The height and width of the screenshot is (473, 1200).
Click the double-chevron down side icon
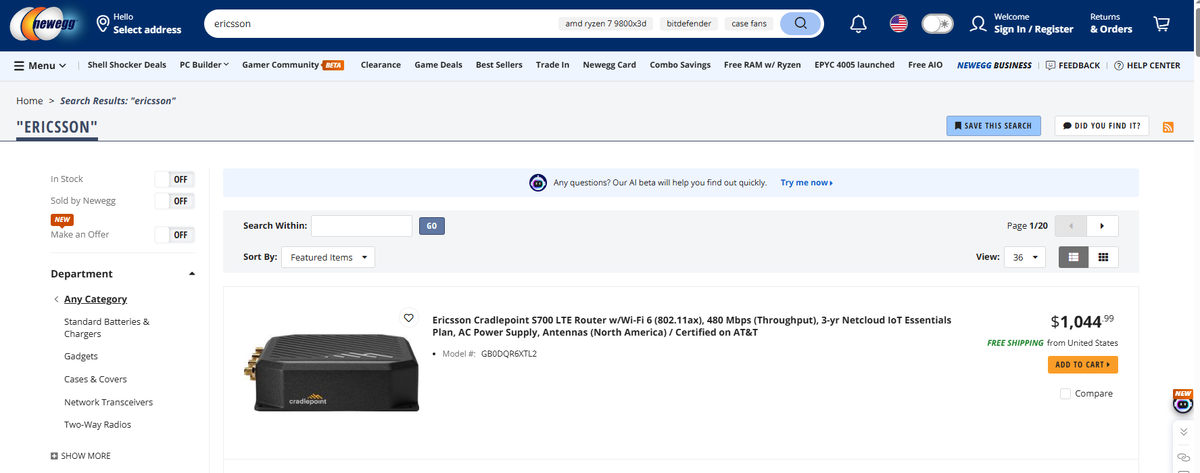tap(1184, 432)
